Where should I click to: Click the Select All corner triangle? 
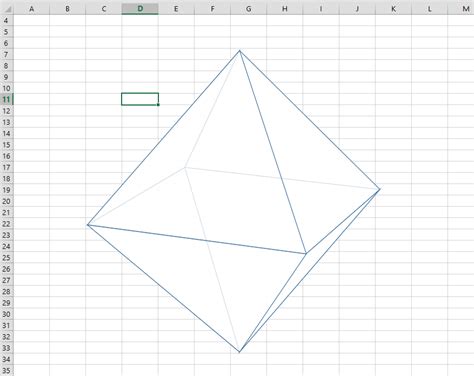[x=7, y=9]
